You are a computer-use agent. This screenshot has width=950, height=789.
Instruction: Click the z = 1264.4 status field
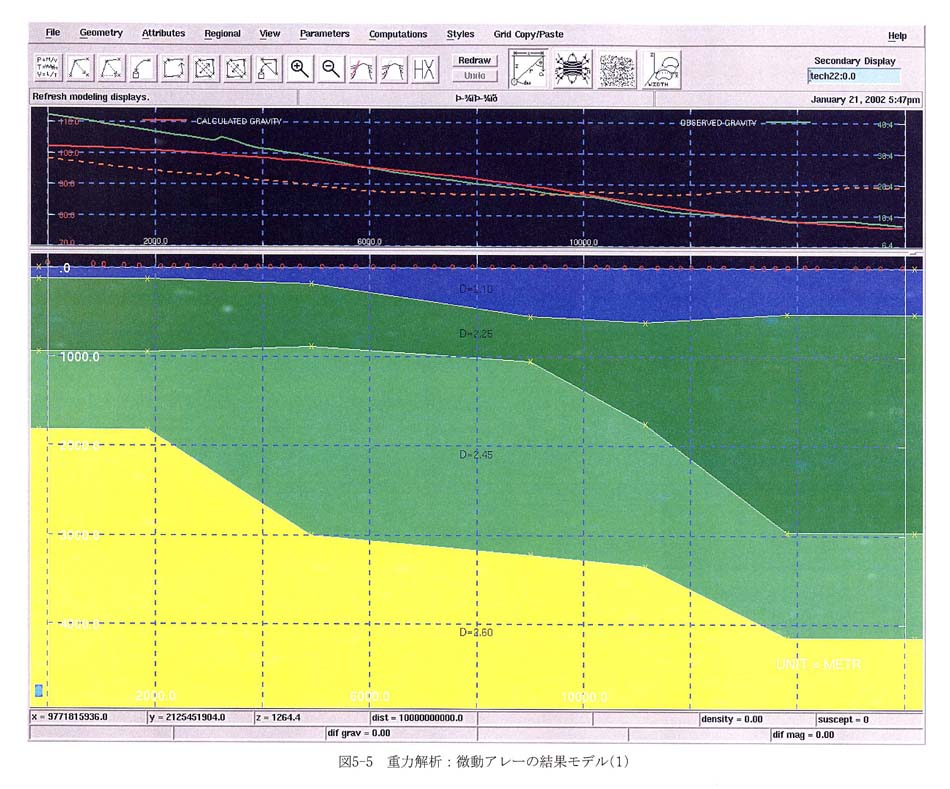[x=311, y=717]
